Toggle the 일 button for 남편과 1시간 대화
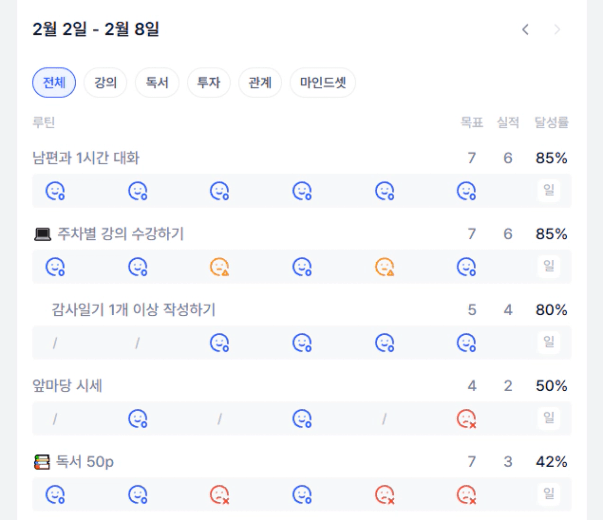The image size is (603, 520). click(549, 190)
